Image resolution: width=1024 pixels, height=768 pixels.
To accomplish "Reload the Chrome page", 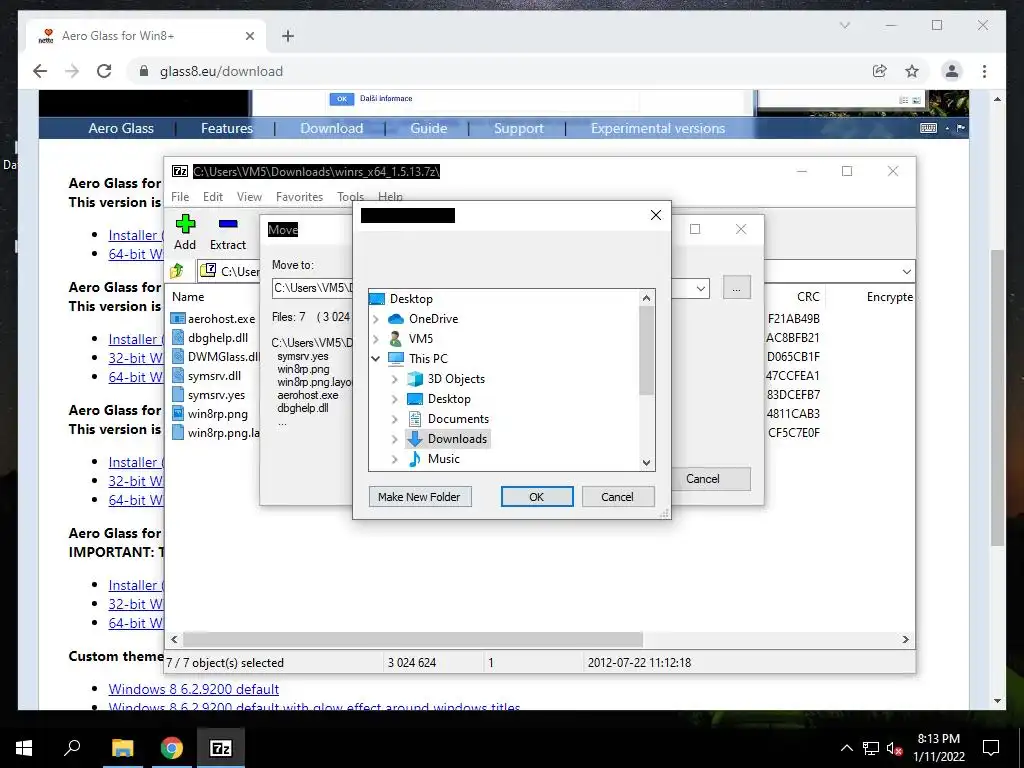I will (104, 71).
